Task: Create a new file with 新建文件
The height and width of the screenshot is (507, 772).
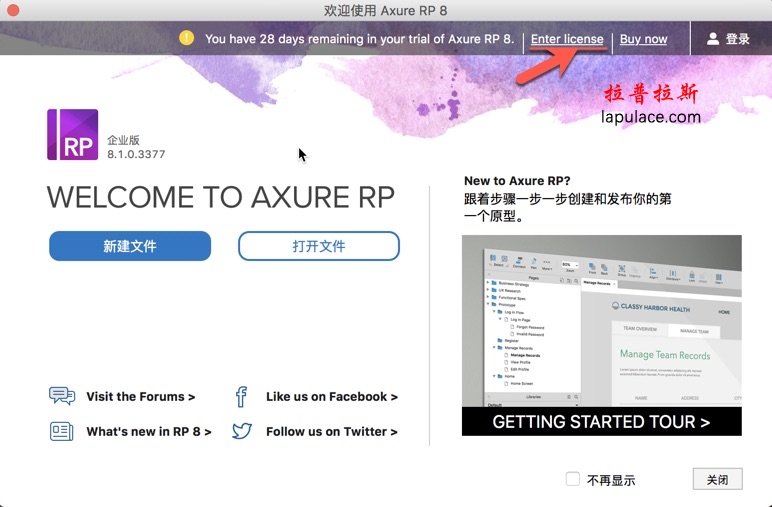Action: point(130,246)
